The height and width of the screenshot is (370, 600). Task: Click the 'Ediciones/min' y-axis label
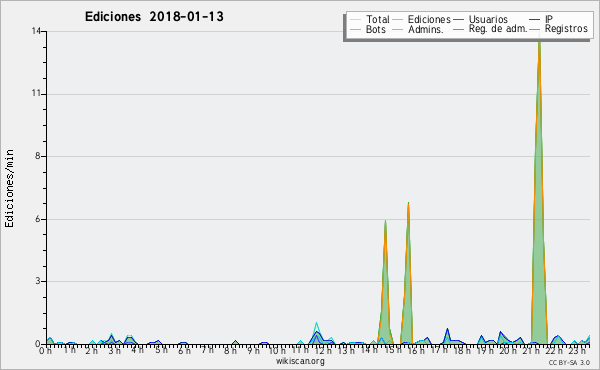point(9,189)
